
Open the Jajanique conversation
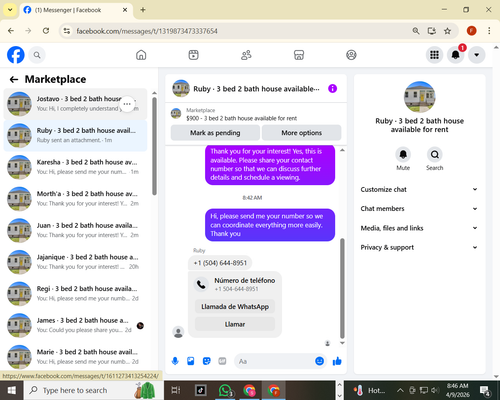click(x=75, y=262)
